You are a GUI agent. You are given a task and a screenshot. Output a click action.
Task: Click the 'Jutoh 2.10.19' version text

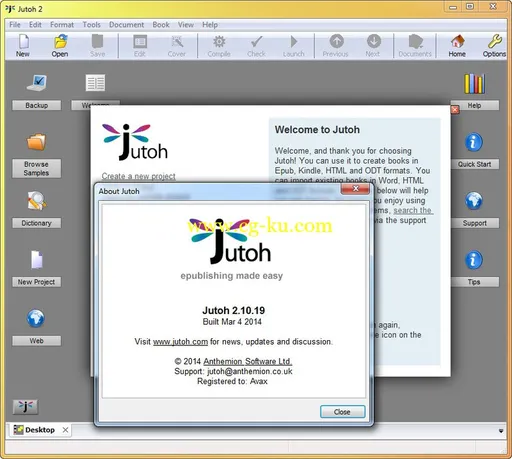(234, 311)
